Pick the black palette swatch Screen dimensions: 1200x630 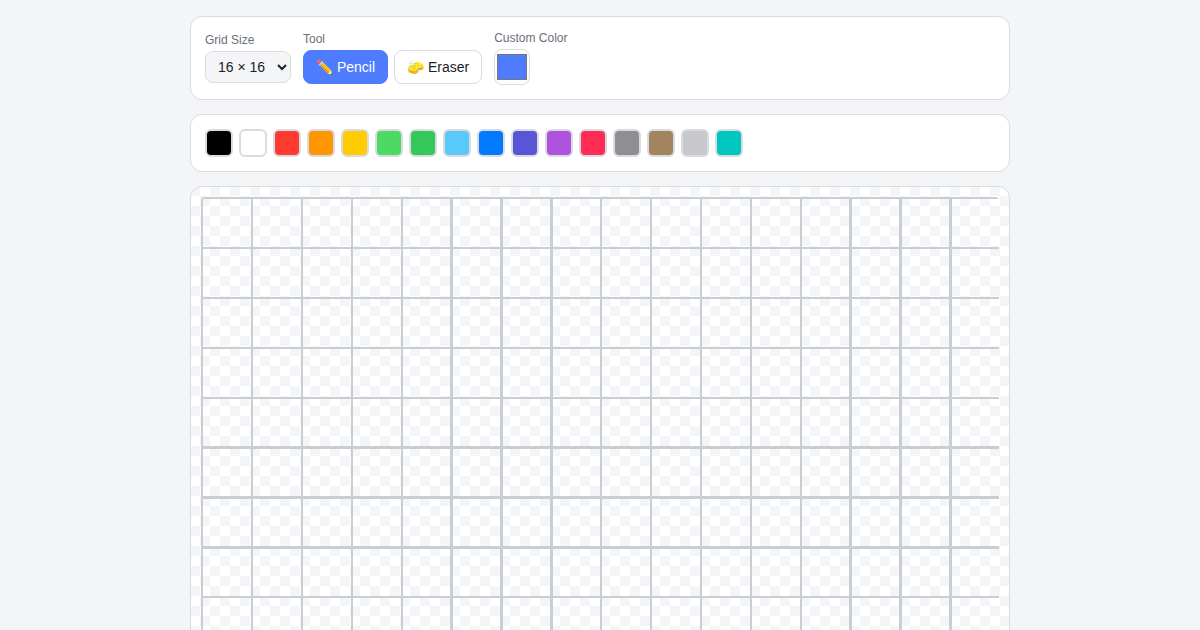219,143
